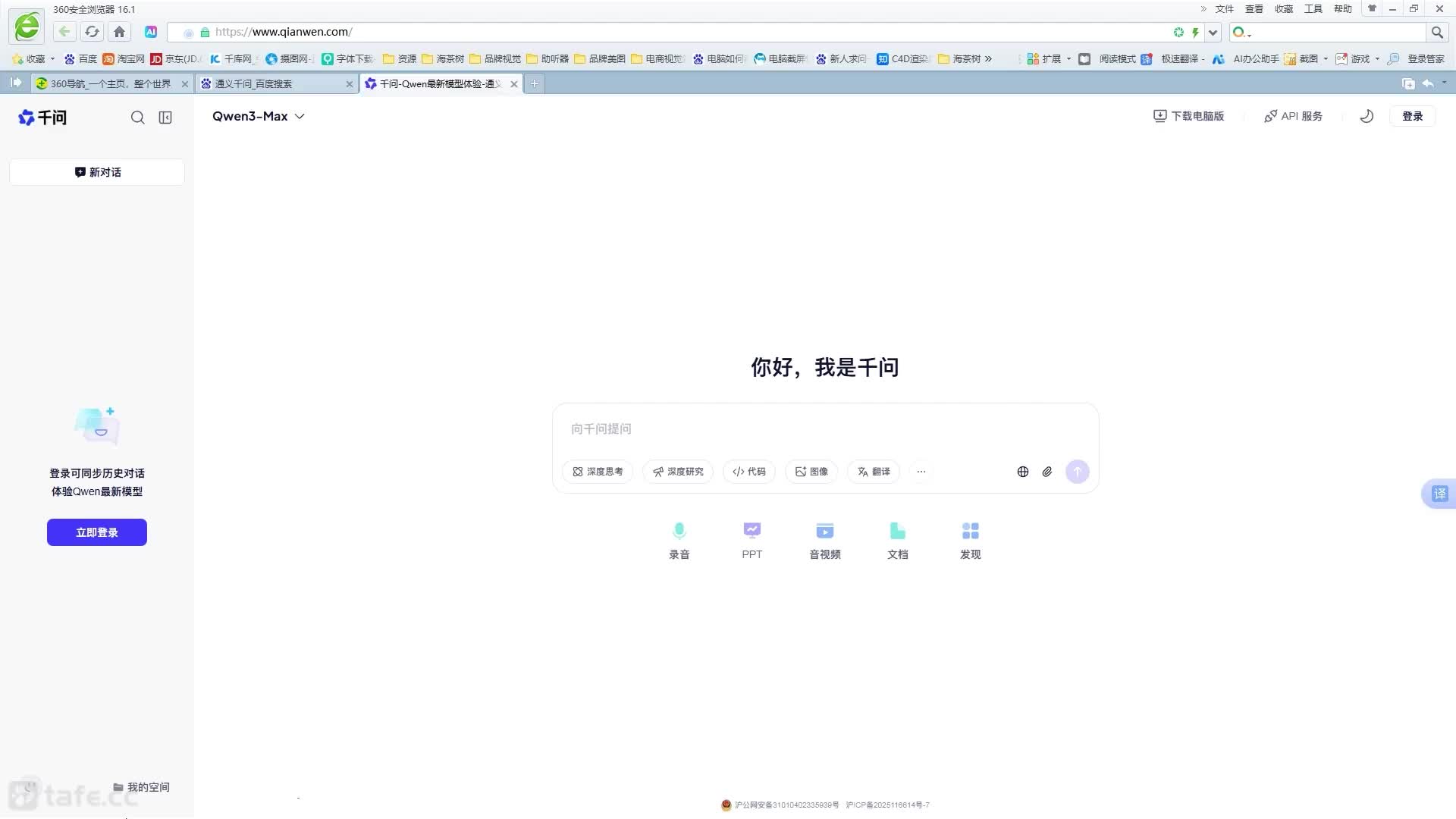This screenshot has height=819, width=1456.
Task: Open the 工具 menu
Action: click(1313, 9)
